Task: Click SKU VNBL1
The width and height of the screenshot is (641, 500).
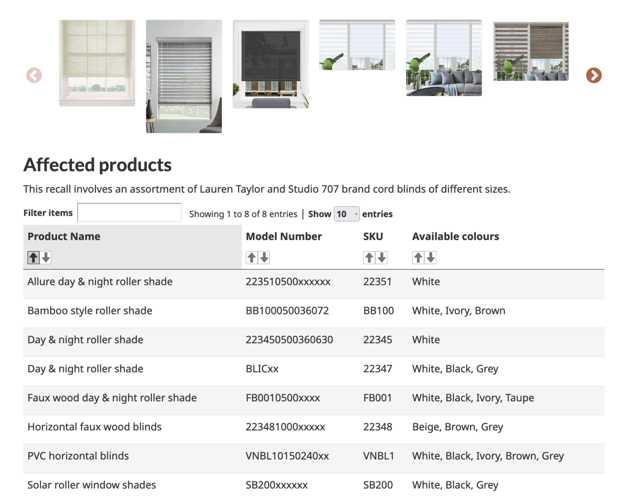Action: point(379,456)
